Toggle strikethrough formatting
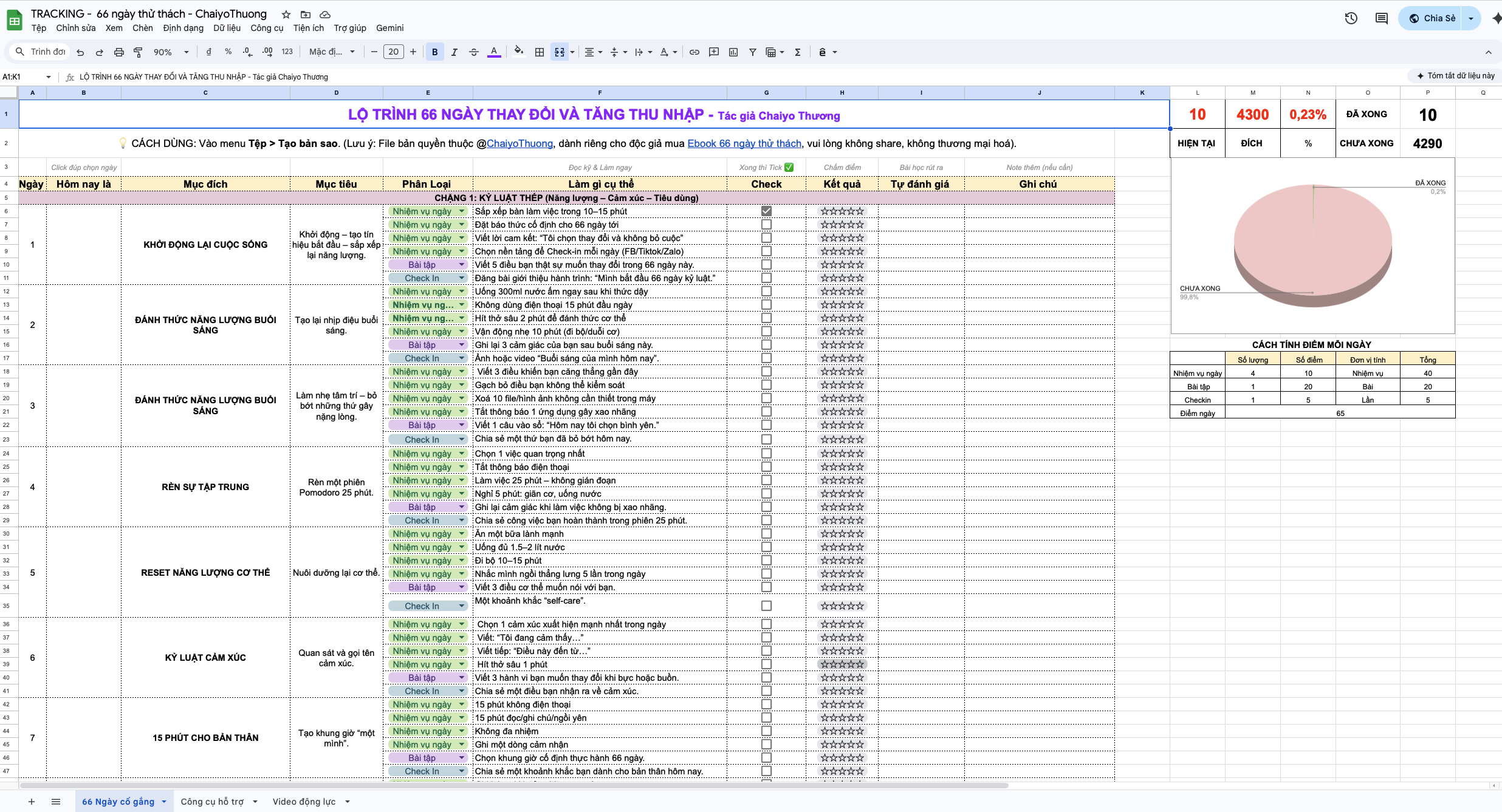 [x=474, y=52]
